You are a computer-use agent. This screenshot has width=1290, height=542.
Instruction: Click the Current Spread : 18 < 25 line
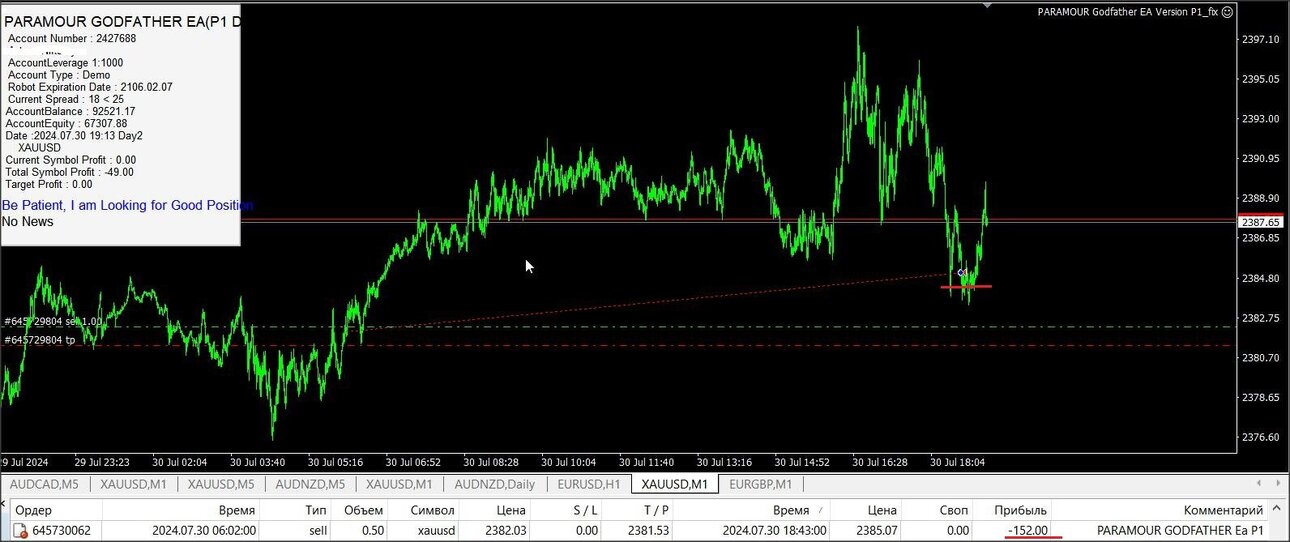66,99
